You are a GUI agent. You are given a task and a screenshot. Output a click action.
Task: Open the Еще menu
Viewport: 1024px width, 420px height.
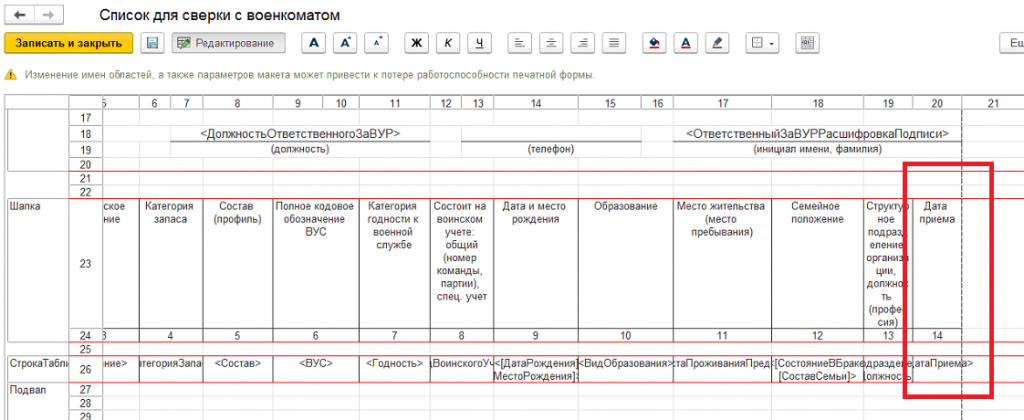1012,43
